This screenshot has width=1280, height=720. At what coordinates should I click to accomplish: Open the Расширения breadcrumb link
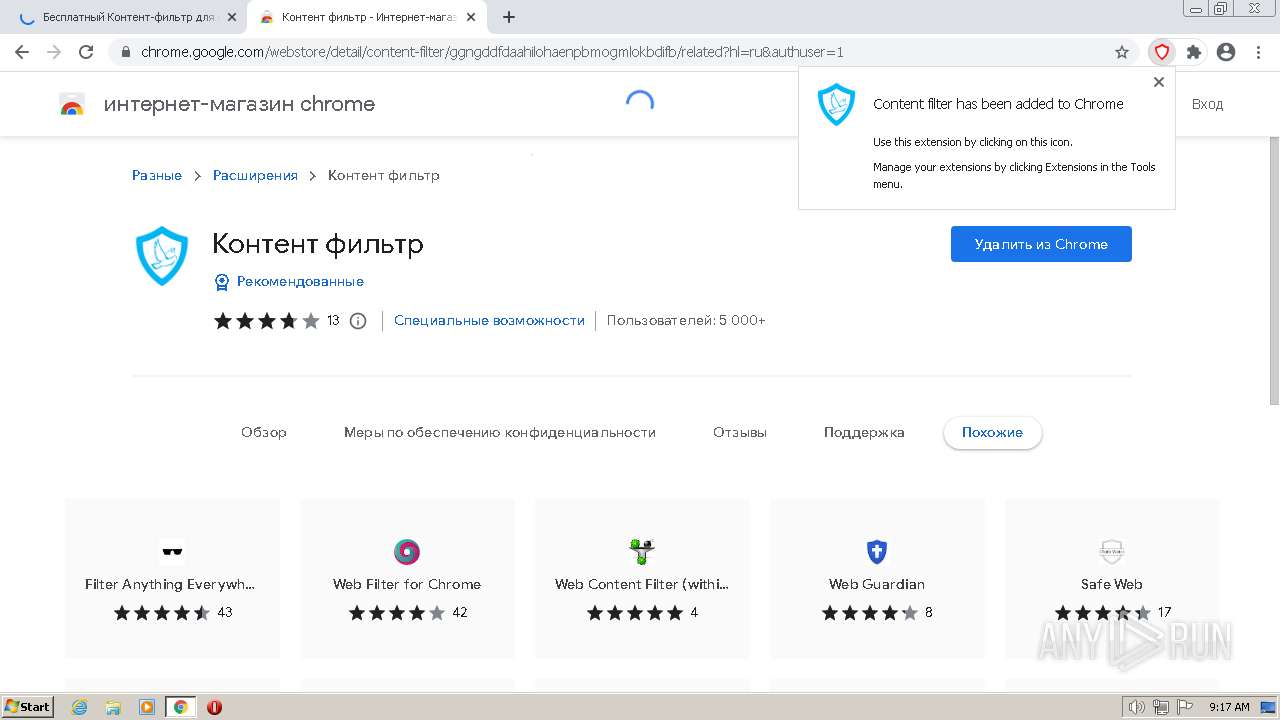pyautogui.click(x=255, y=175)
